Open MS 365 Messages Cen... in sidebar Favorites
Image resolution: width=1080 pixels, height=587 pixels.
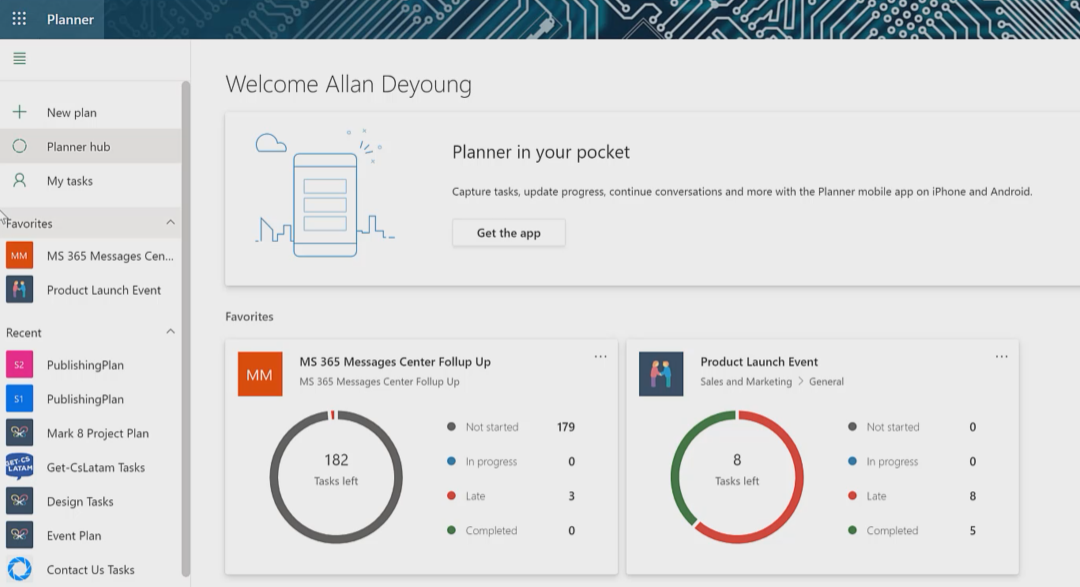tap(91, 256)
